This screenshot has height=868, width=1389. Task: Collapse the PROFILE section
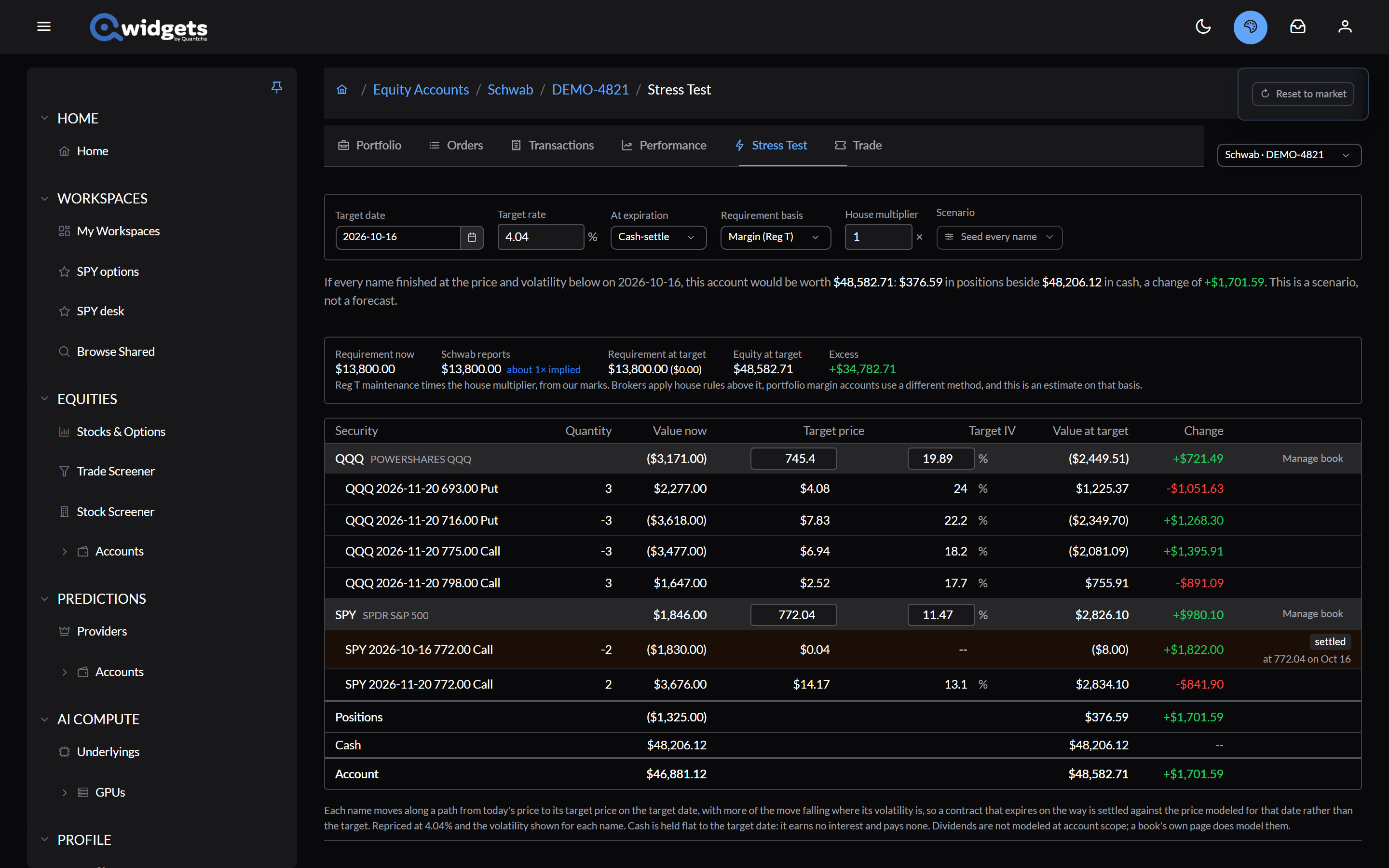[44, 839]
